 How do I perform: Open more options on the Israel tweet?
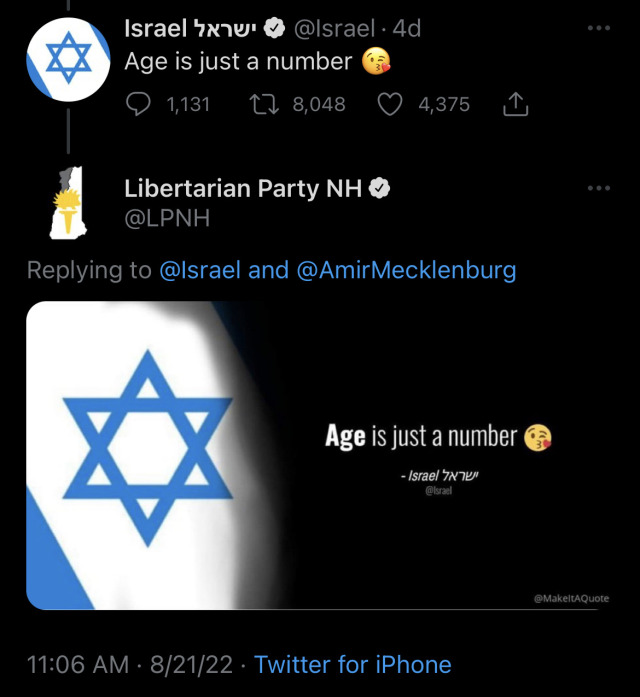(x=599, y=28)
